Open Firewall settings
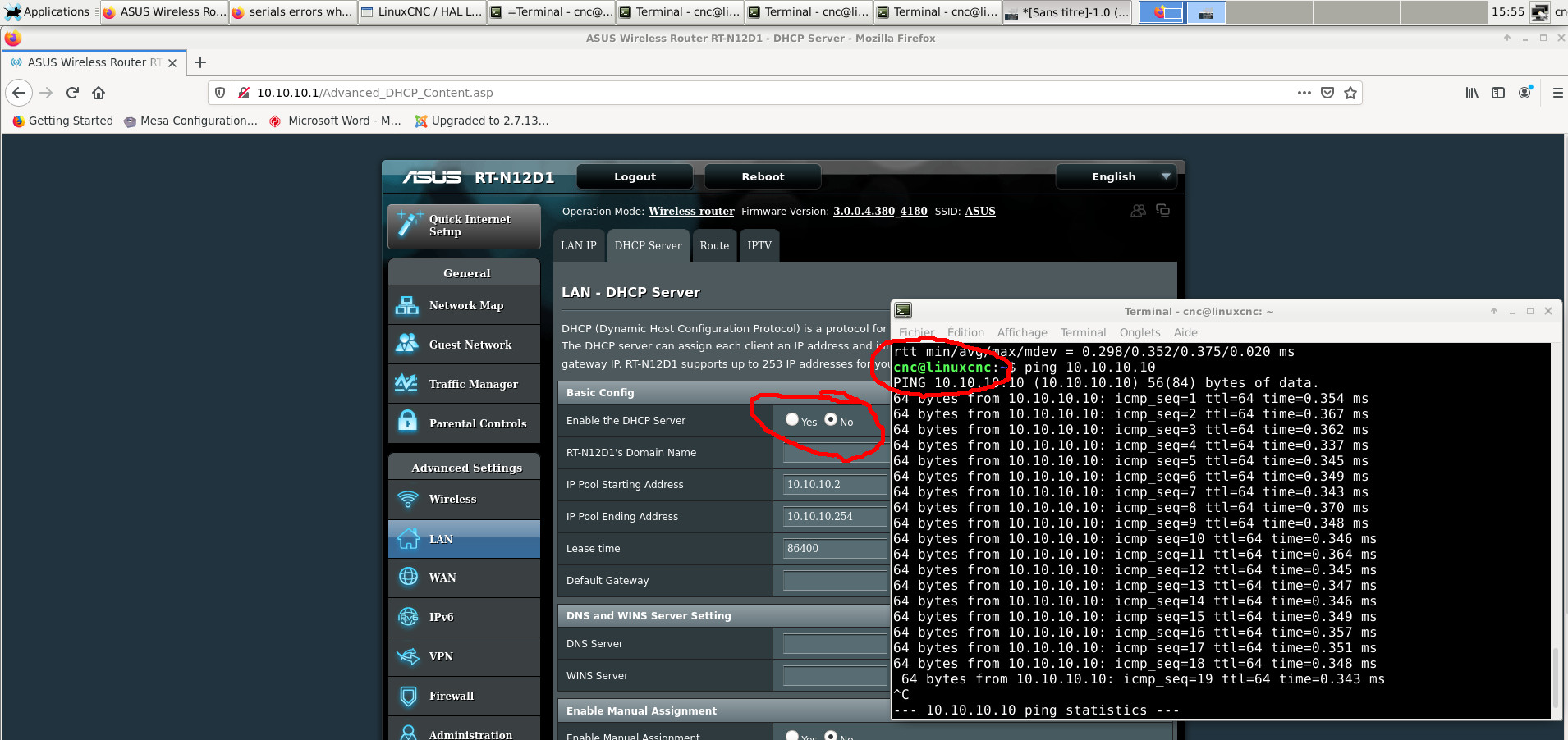The width and height of the screenshot is (1568, 740). click(x=464, y=696)
